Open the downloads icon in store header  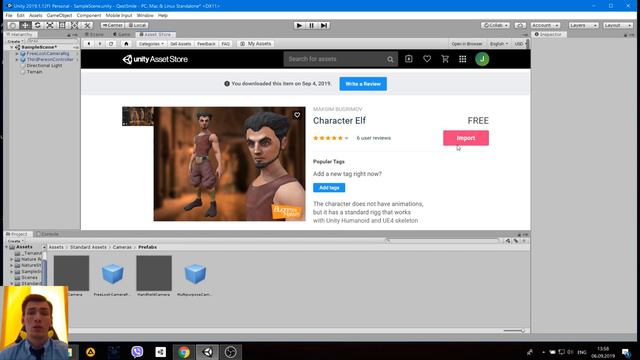[409, 59]
